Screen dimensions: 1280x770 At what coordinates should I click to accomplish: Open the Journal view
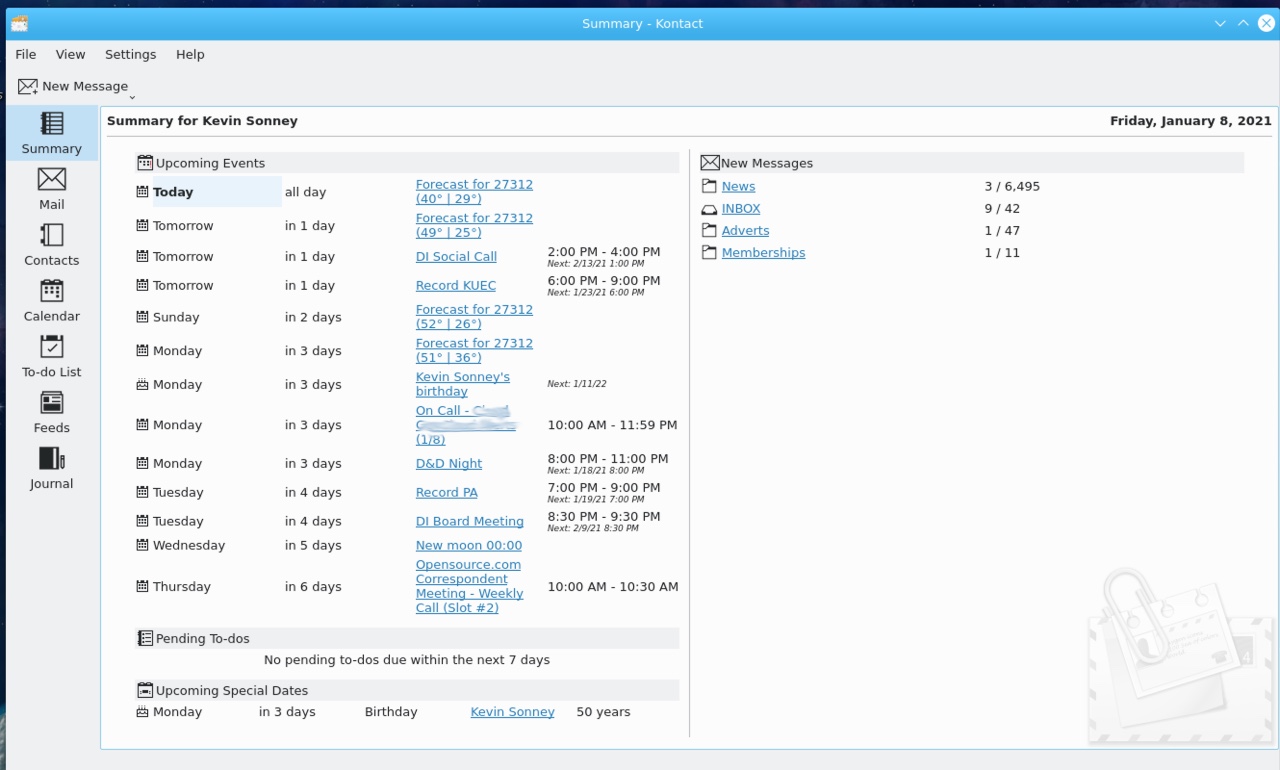(51, 469)
